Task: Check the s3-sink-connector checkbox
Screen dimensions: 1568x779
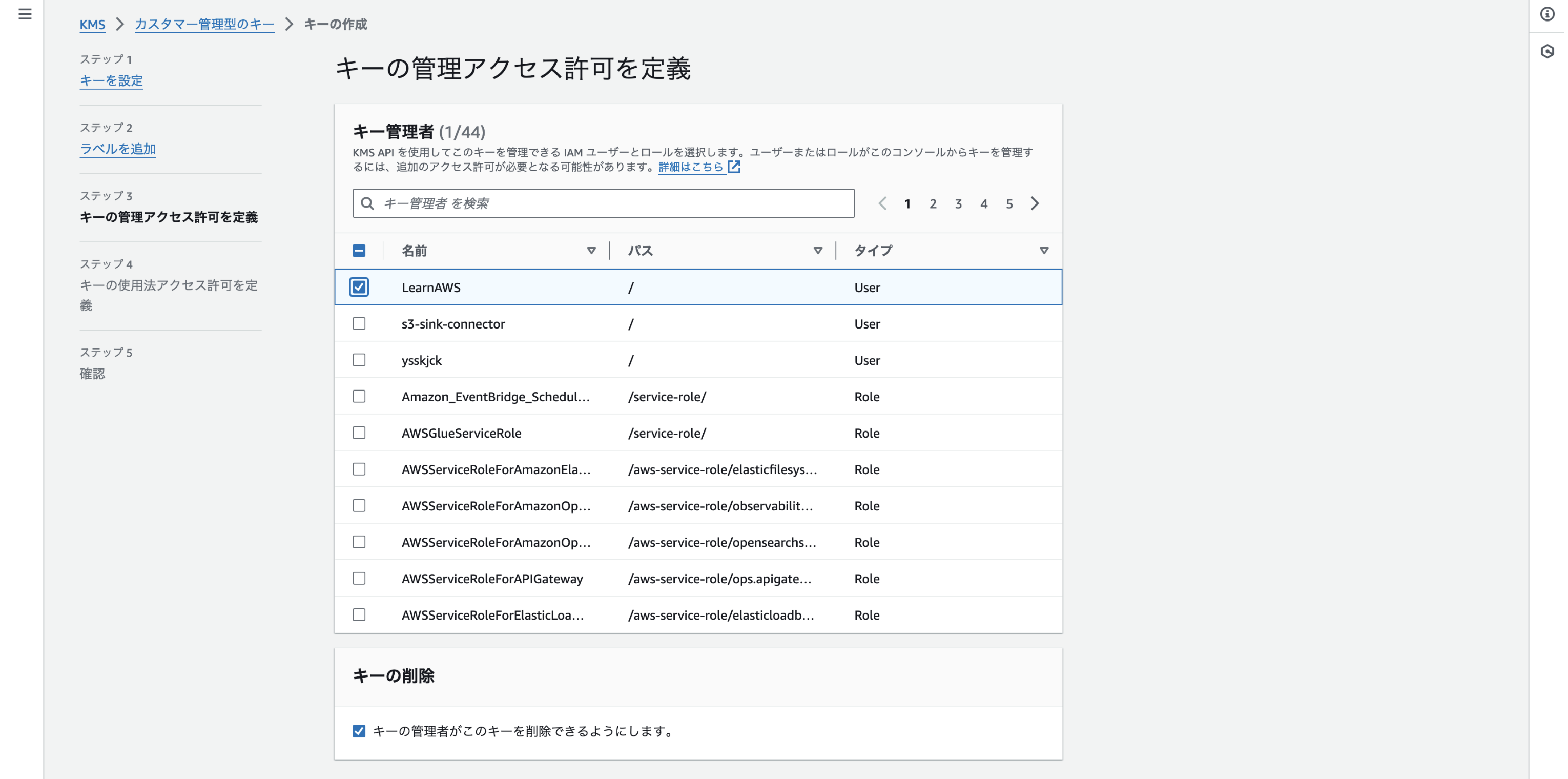Action: click(359, 324)
